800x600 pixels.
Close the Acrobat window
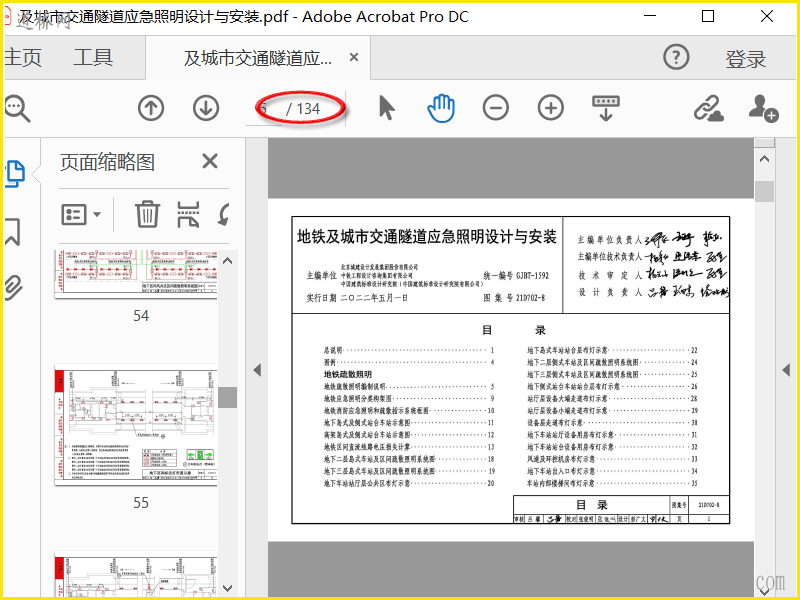[x=767, y=16]
